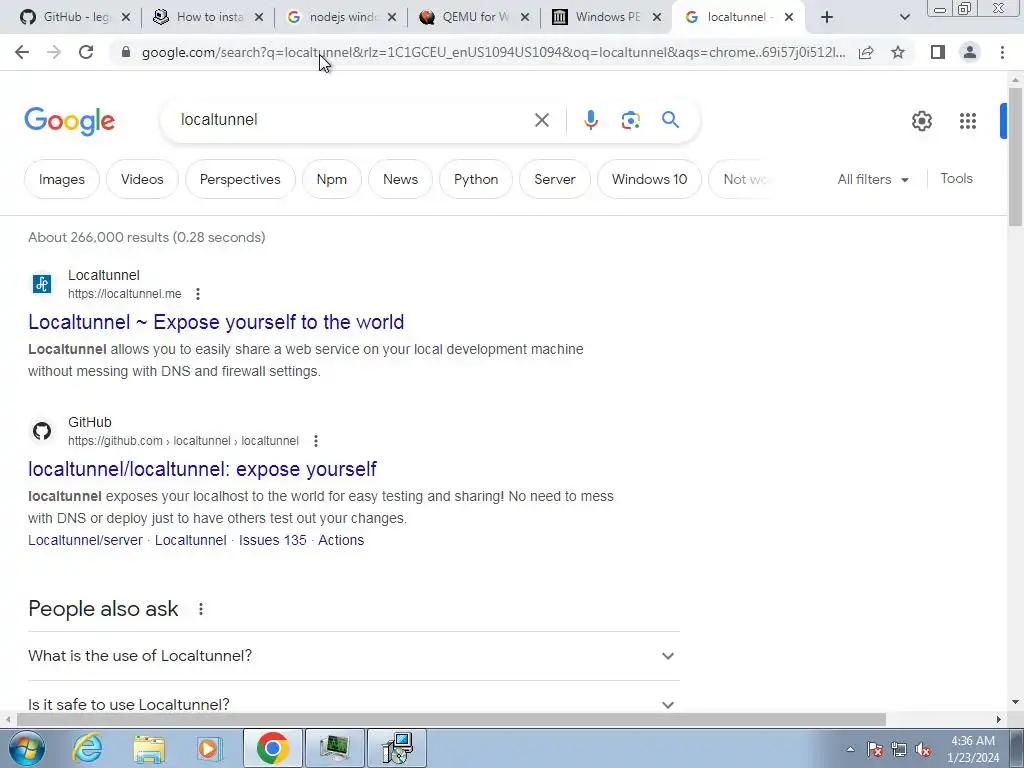This screenshot has width=1024, height=768.
Task: Search by image with Google Lens
Action: 630,120
